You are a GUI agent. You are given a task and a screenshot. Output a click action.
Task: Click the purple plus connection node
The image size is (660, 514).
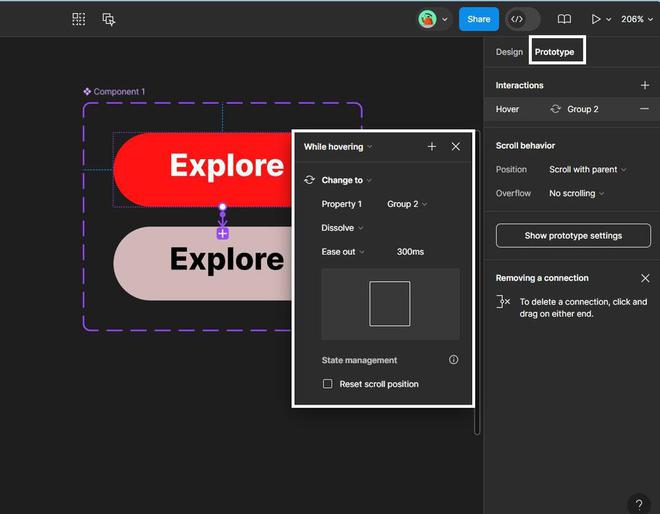(223, 233)
